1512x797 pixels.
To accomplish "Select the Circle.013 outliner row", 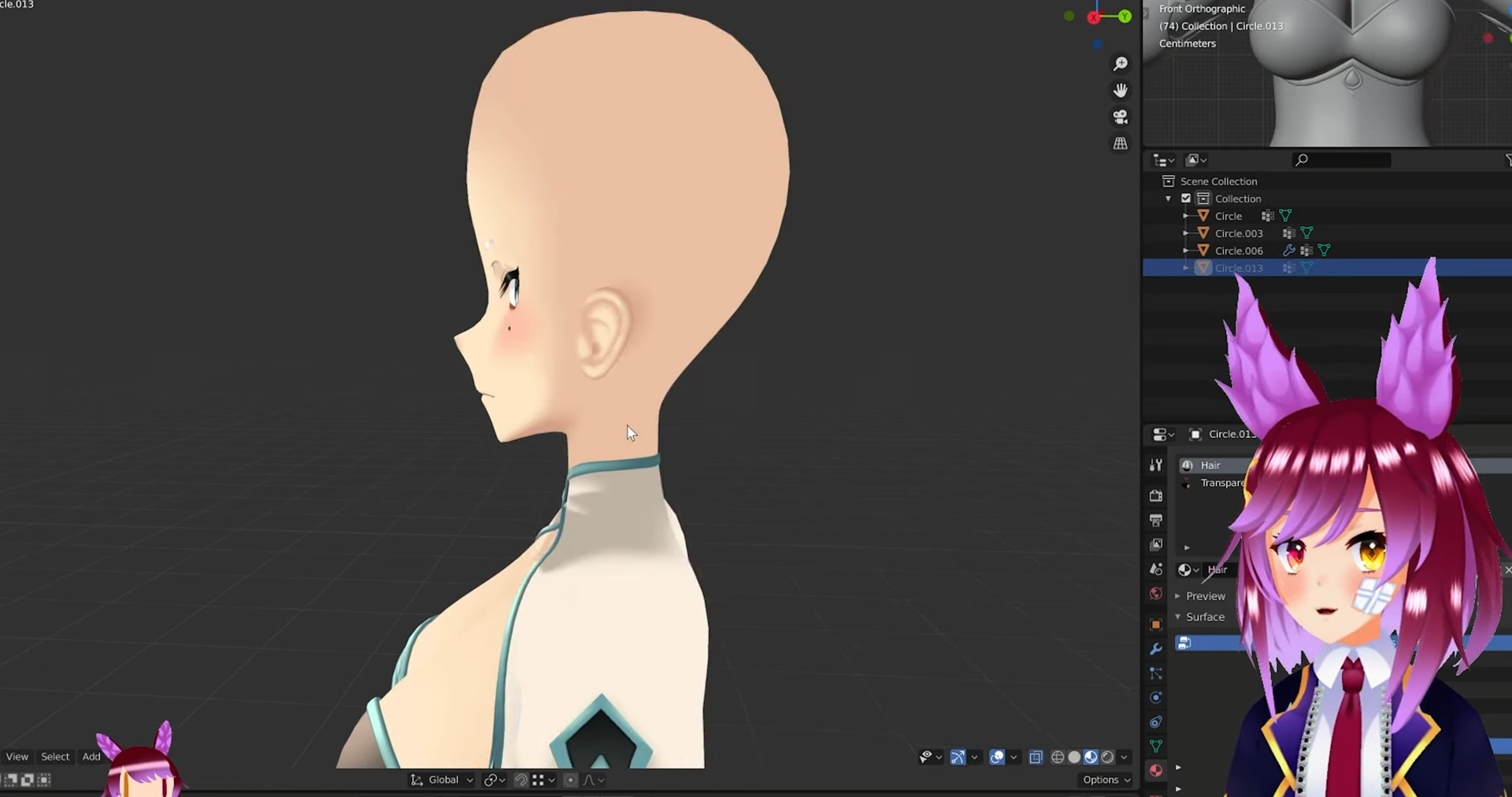I will pyautogui.click(x=1327, y=268).
